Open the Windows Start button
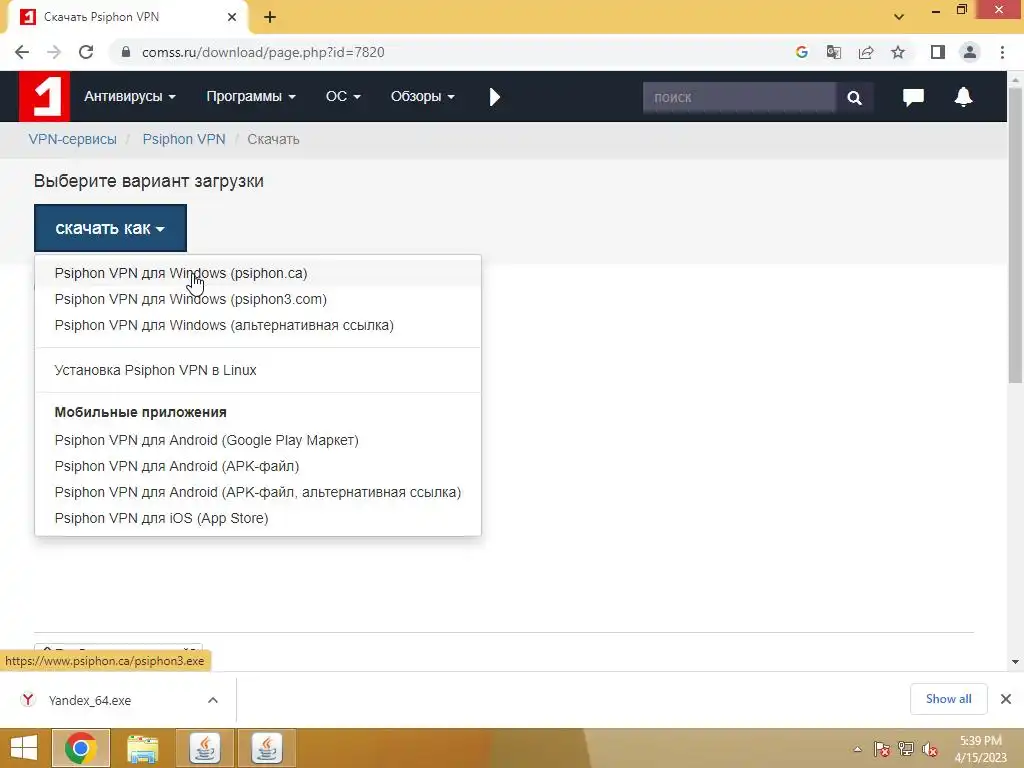 (24, 748)
